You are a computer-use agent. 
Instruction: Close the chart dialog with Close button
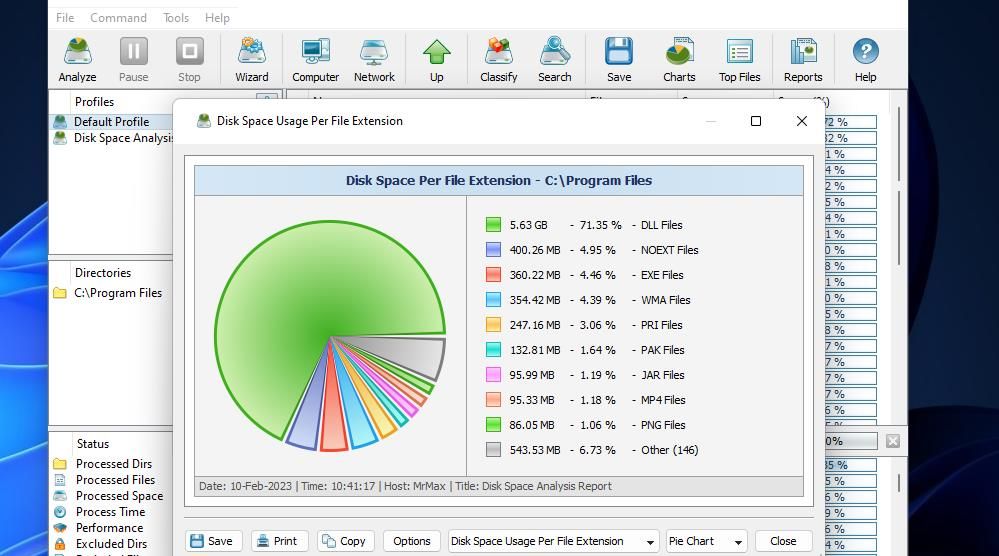pos(783,541)
